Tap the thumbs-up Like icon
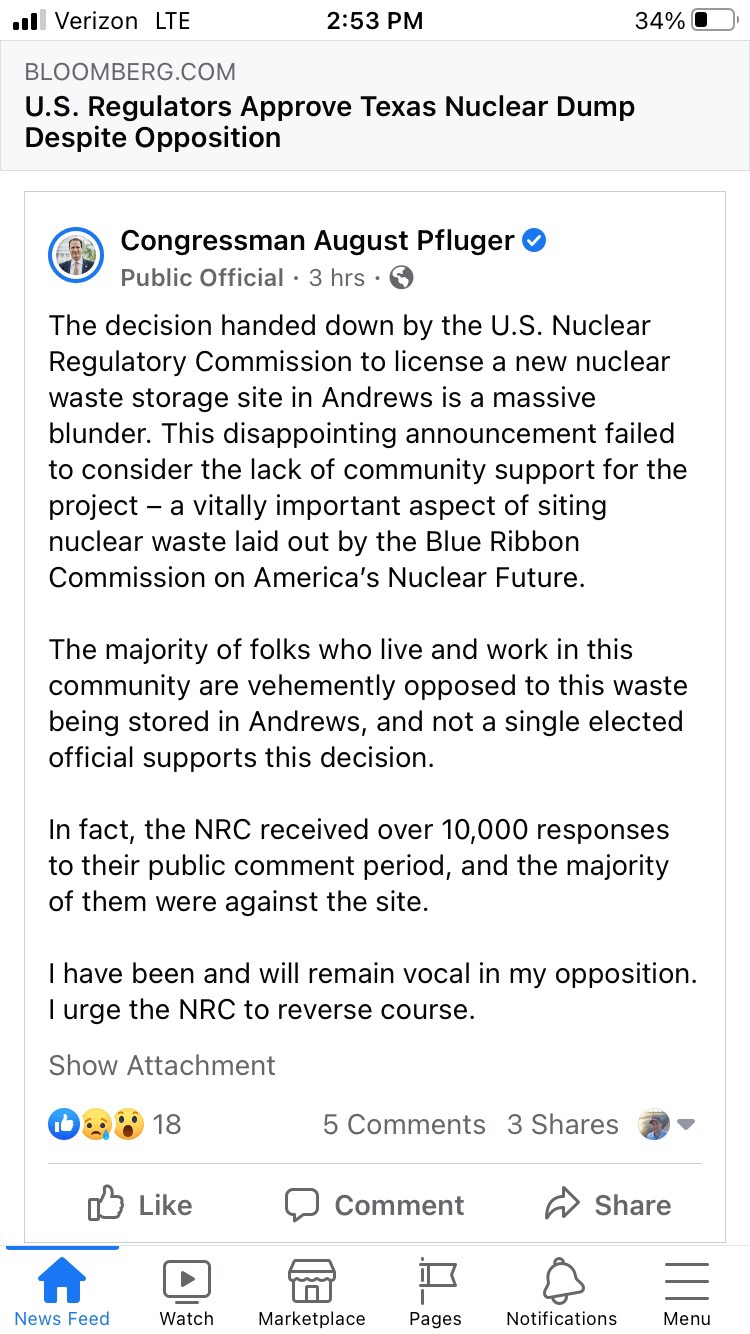Image resolution: width=750 pixels, height=1334 pixels. tap(106, 1204)
